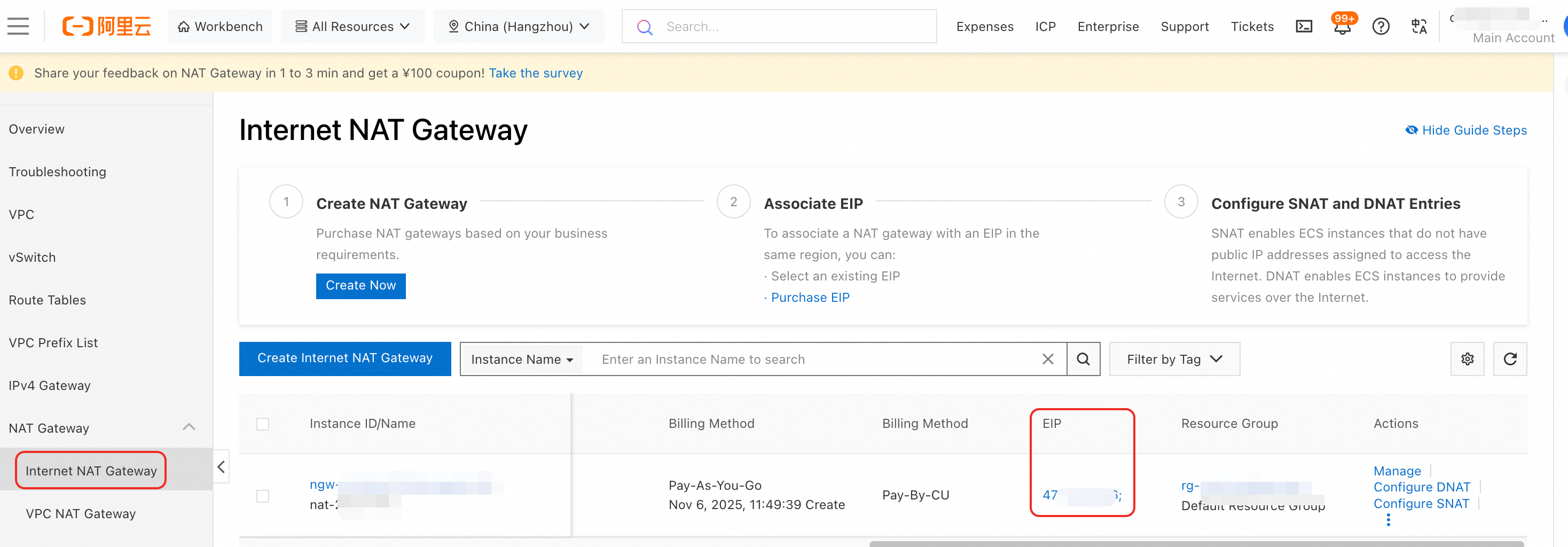
Task: Open the language switch icon
Action: click(x=1419, y=26)
